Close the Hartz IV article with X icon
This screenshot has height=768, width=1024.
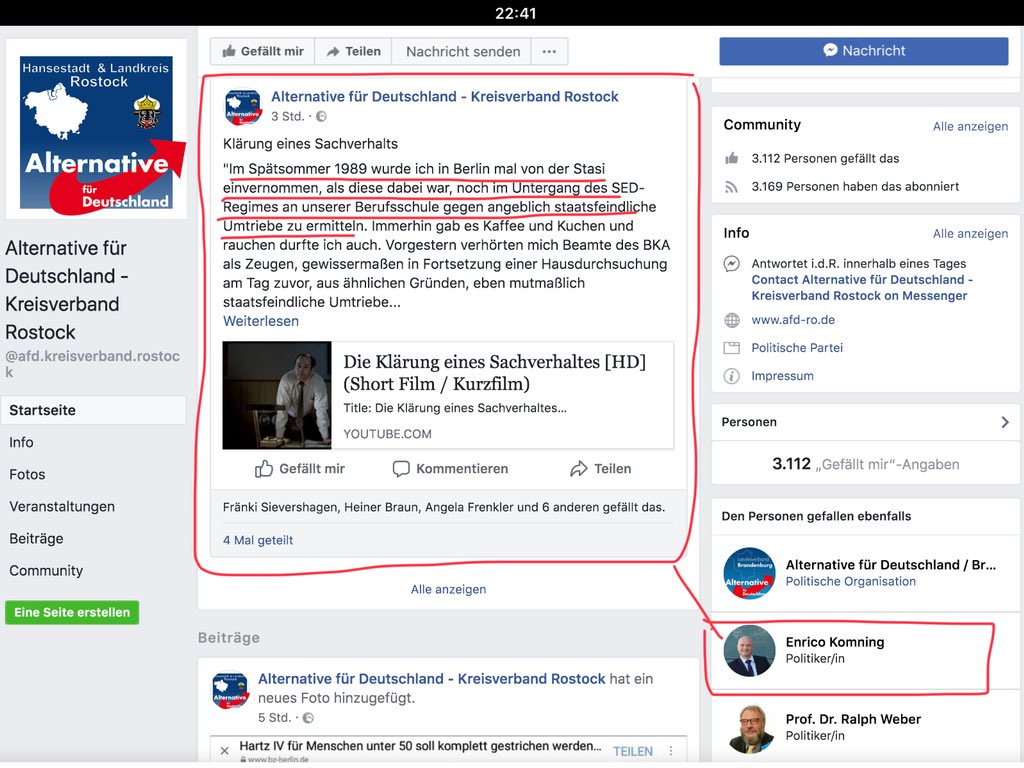tap(225, 750)
